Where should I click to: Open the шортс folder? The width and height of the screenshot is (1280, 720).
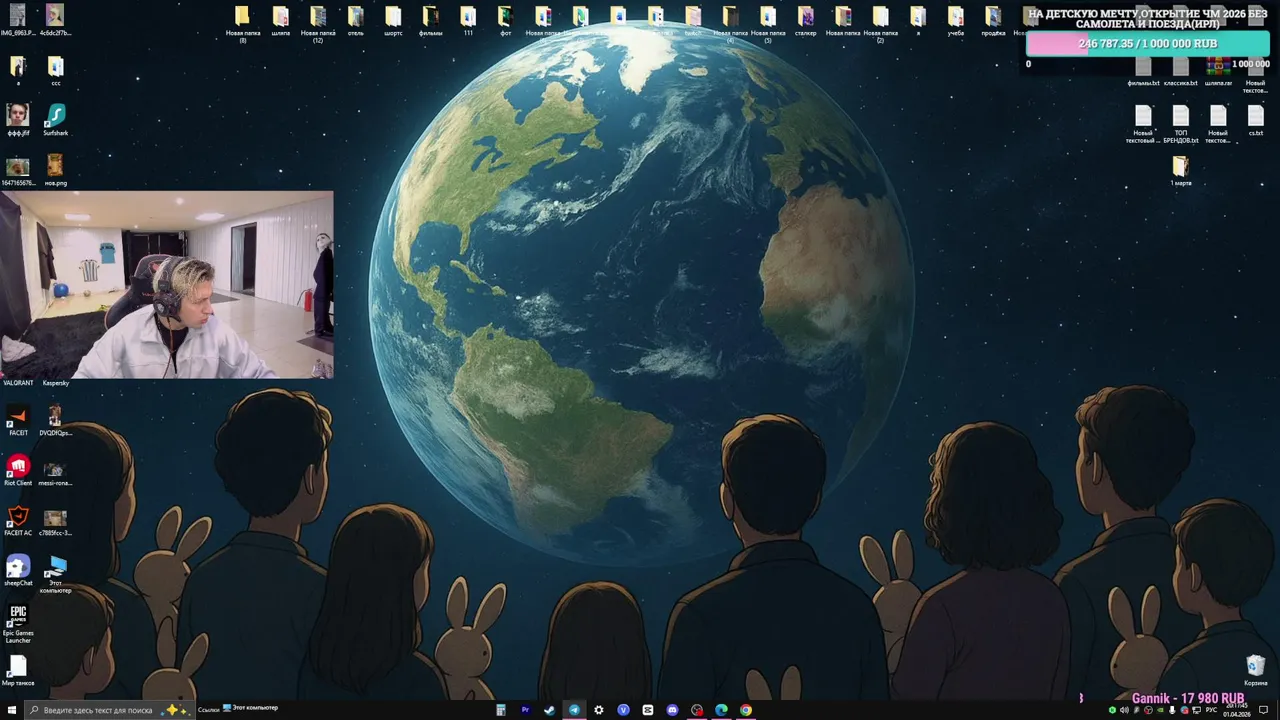pos(393,21)
